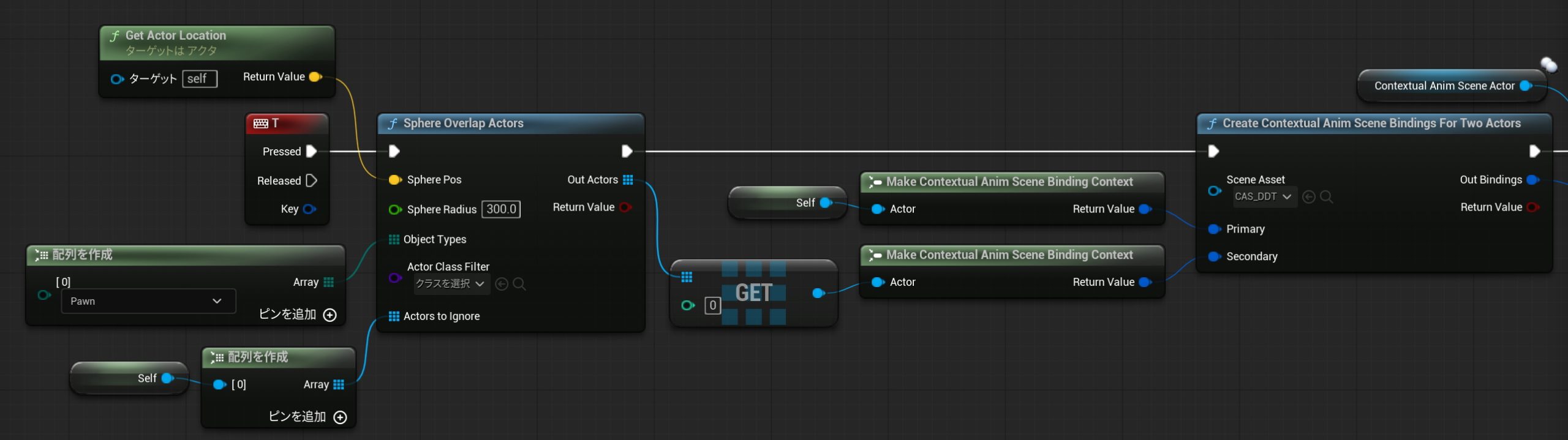Viewport: 1568px width, 440px height.
Task: Select the Sphere Overlap Actors node title
Action: click(x=463, y=123)
